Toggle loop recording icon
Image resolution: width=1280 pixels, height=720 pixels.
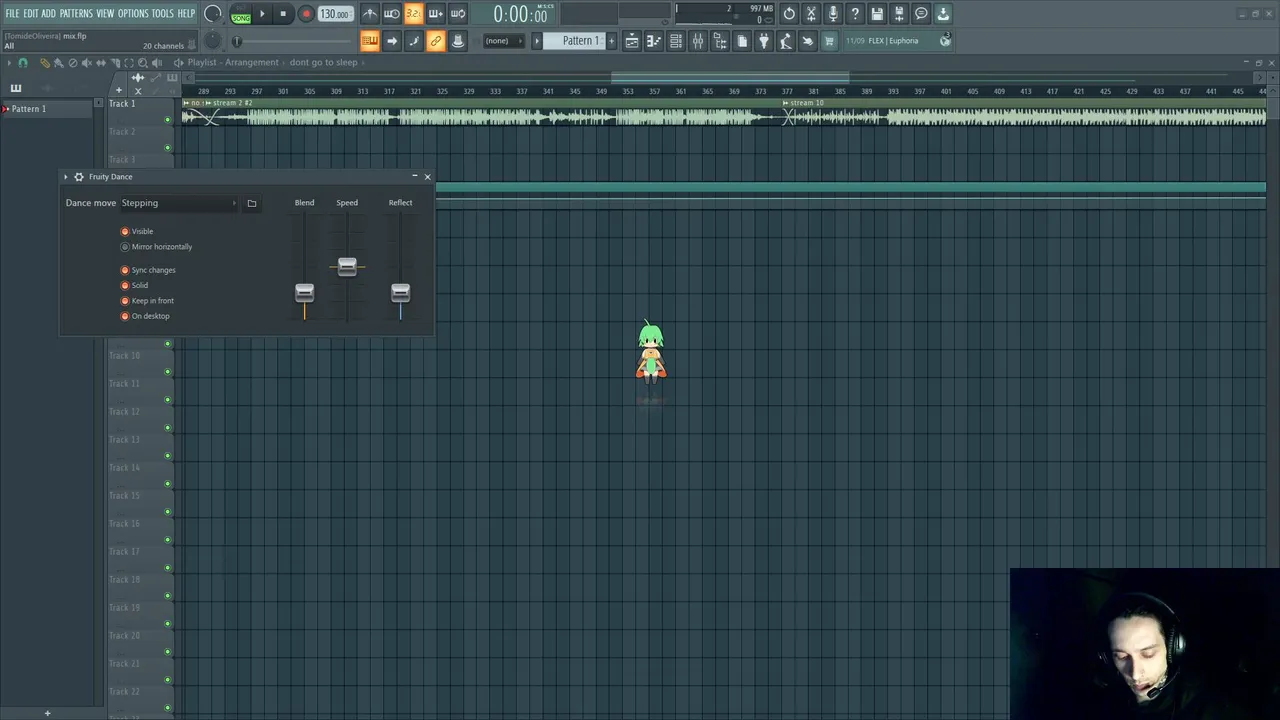pos(457,14)
